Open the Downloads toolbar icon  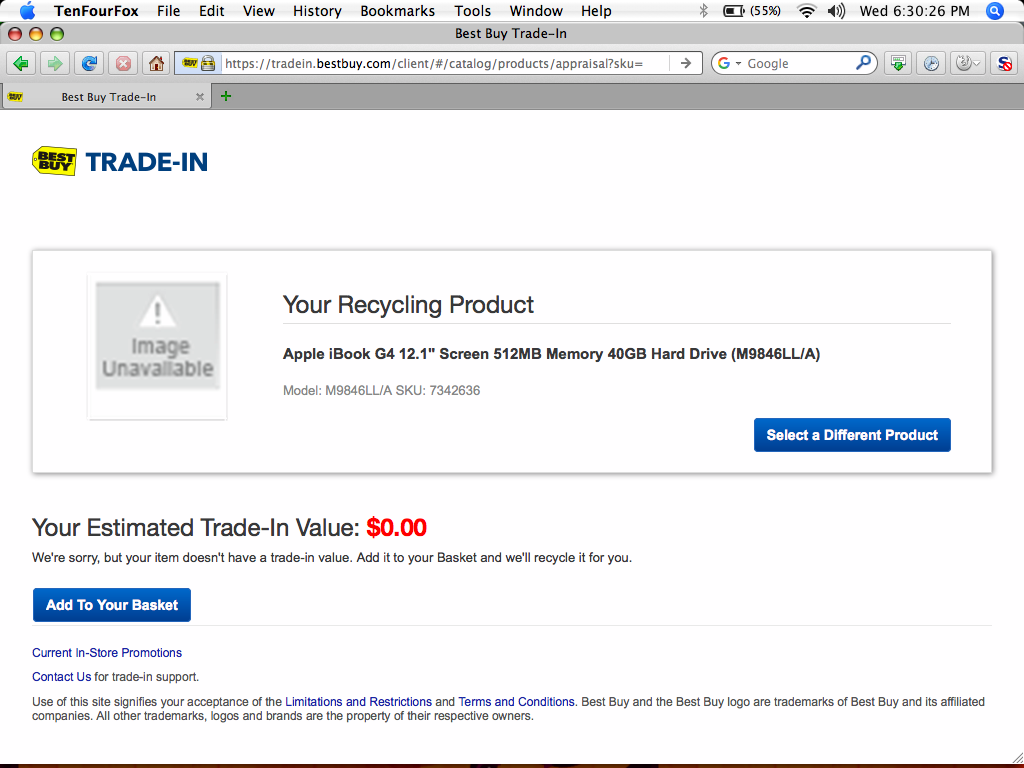[x=899, y=63]
